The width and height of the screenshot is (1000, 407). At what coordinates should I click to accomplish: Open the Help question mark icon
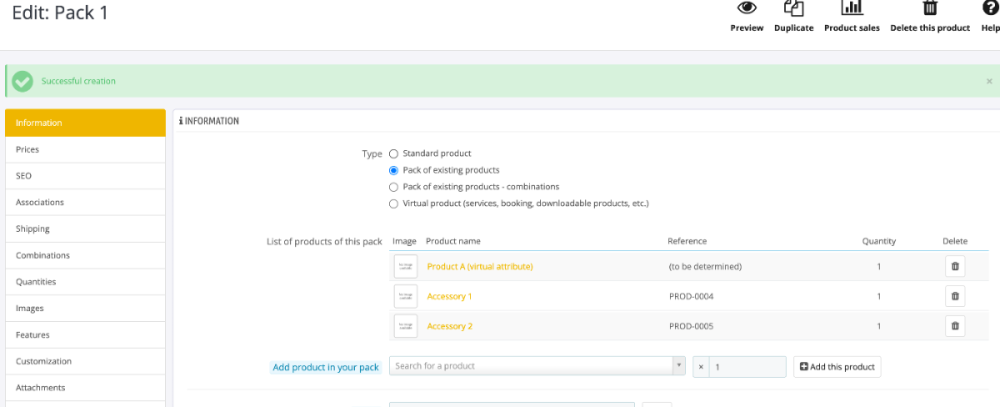(x=990, y=8)
